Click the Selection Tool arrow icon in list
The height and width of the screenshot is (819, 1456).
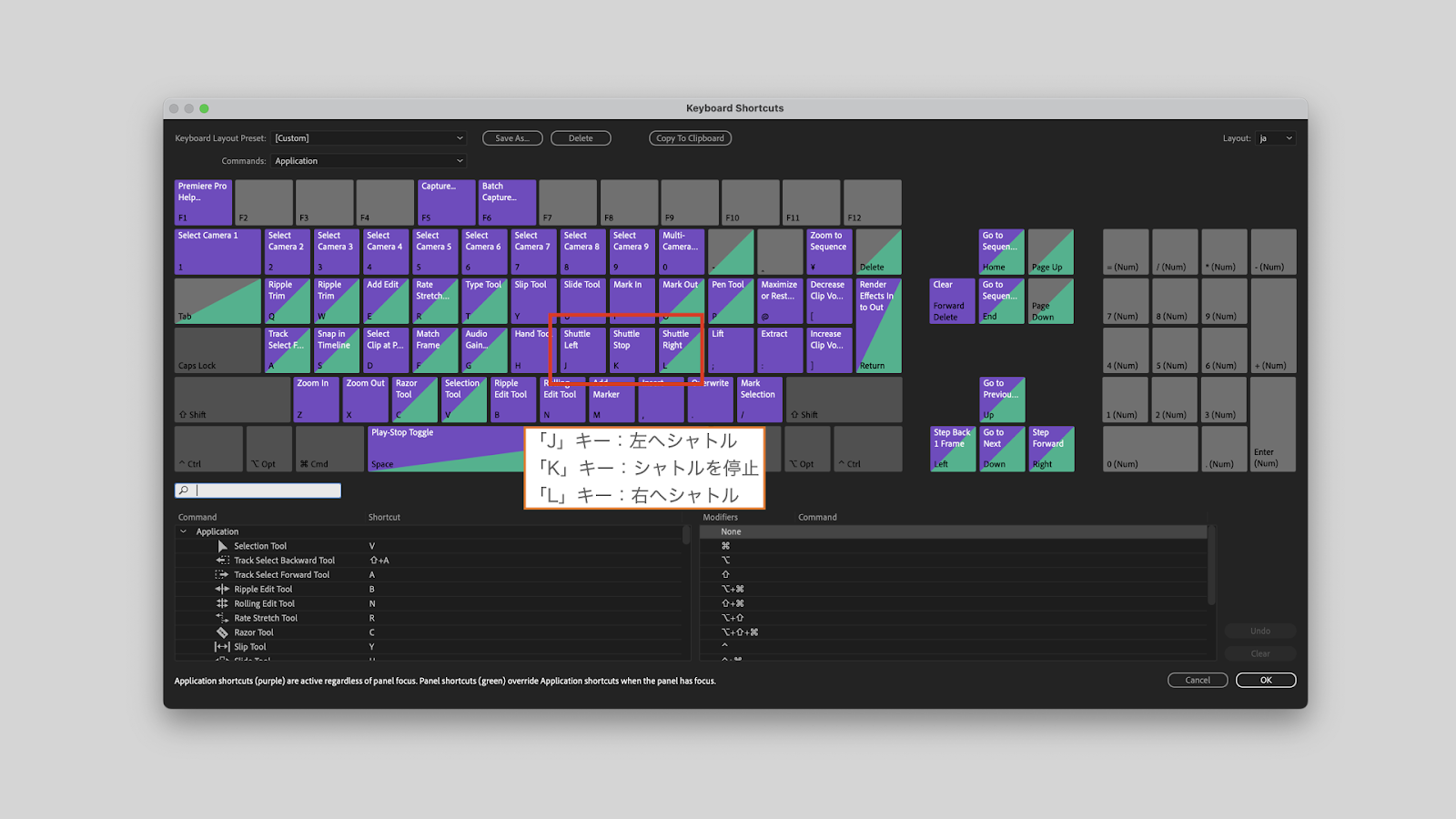[222, 546]
